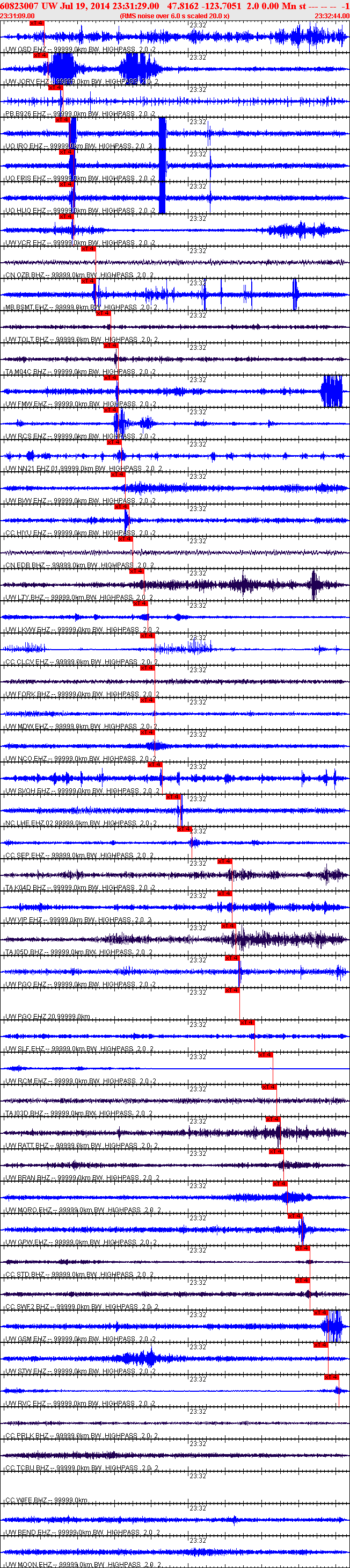Select the UW MORO EHZ station label
The height and width of the screenshot is (1568, 350).
(x=83, y=1211)
